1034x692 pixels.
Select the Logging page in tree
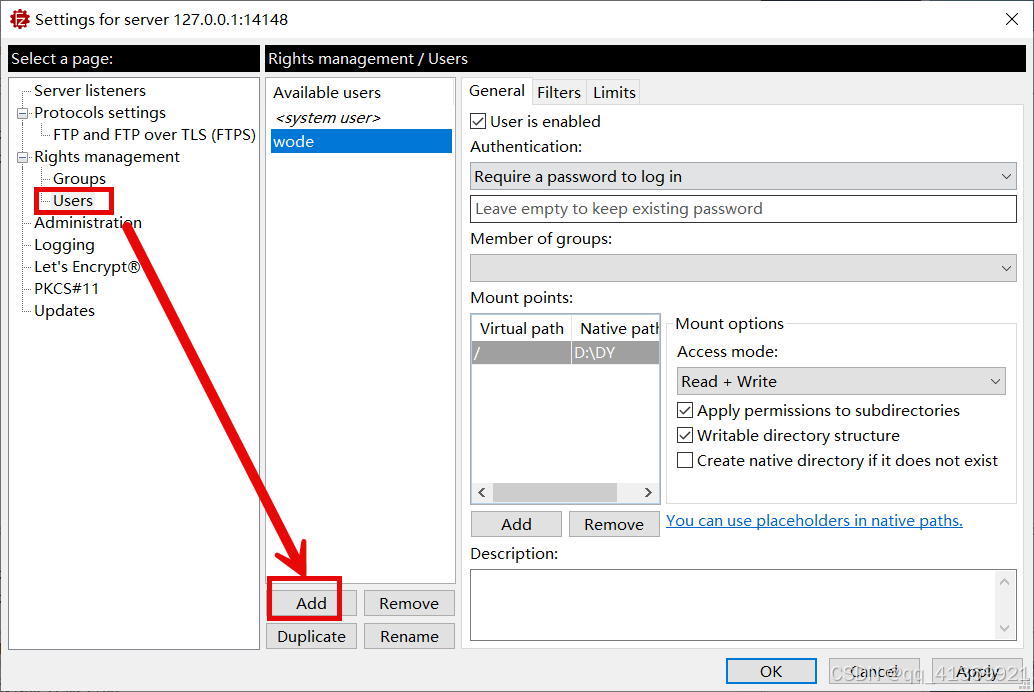coord(64,245)
